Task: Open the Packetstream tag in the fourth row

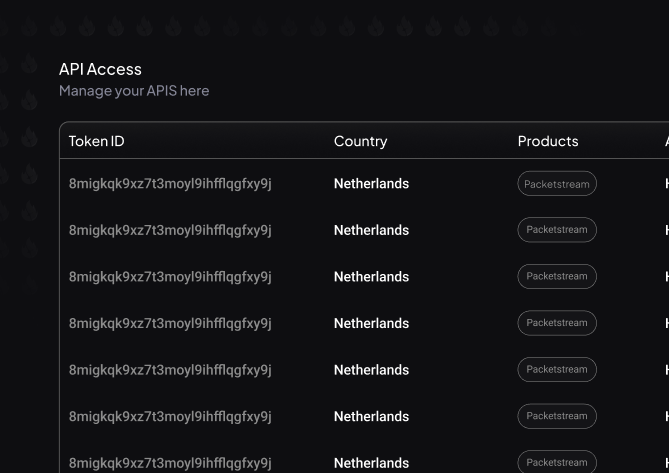Action: point(557,323)
